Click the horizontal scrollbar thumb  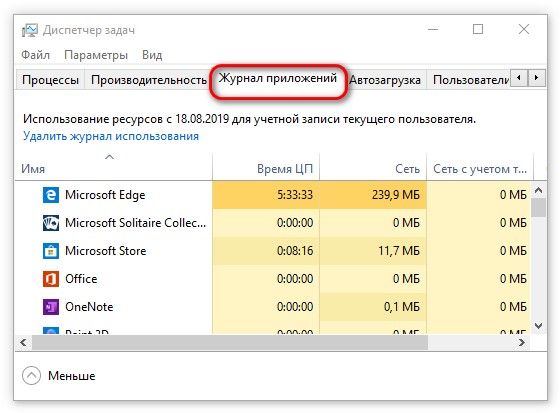coord(230,343)
